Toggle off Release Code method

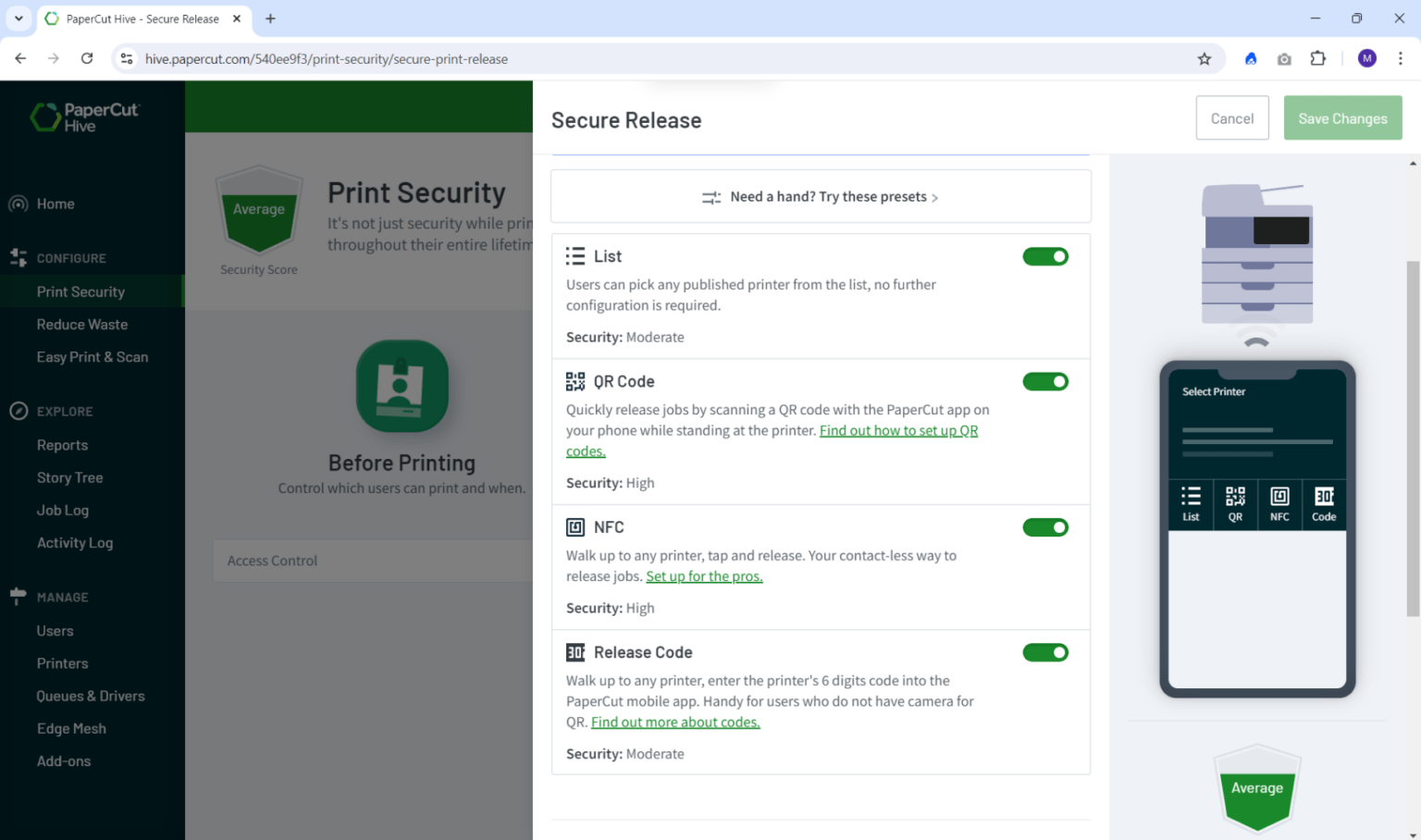pos(1045,652)
